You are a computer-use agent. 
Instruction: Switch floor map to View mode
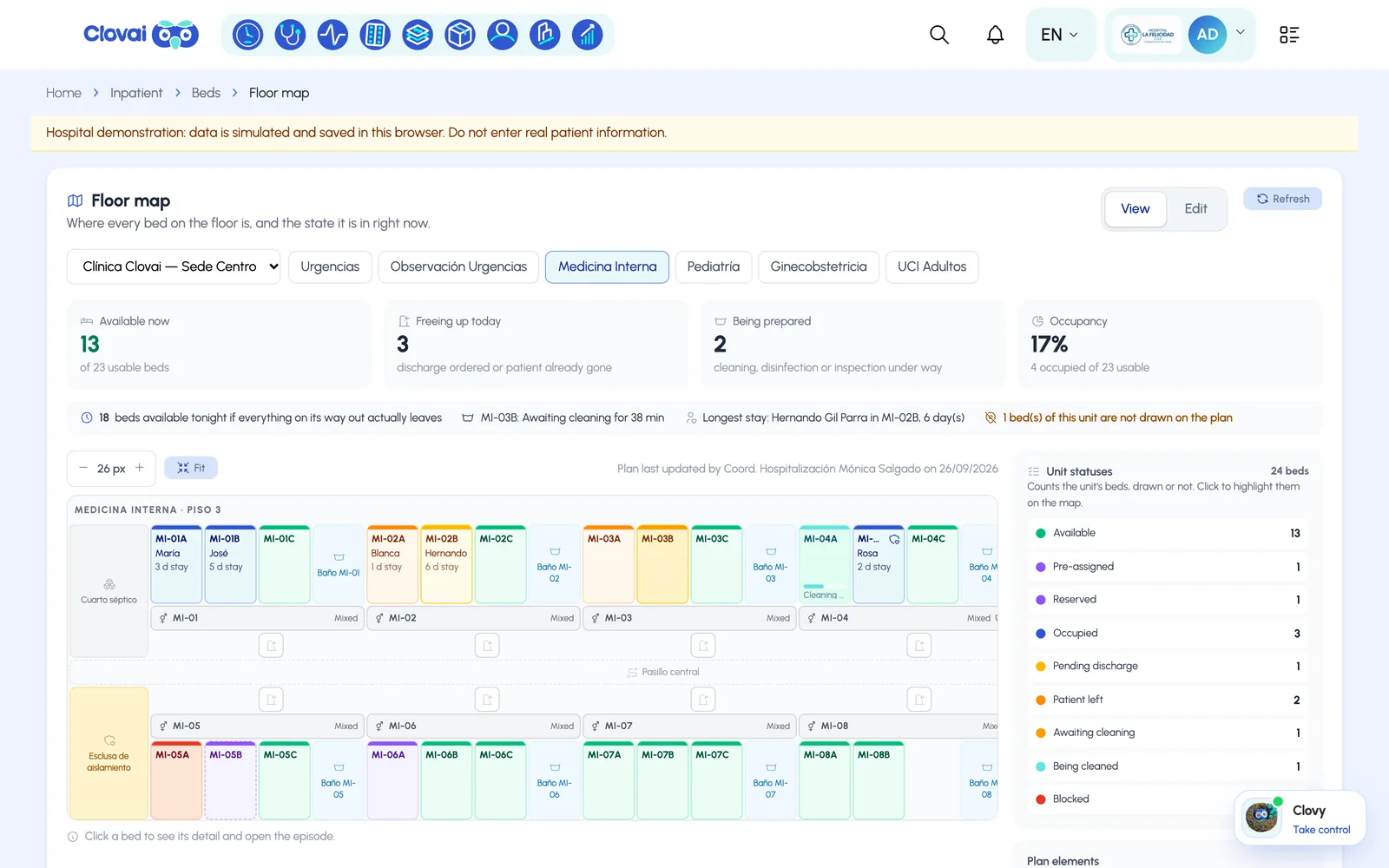[1135, 209]
